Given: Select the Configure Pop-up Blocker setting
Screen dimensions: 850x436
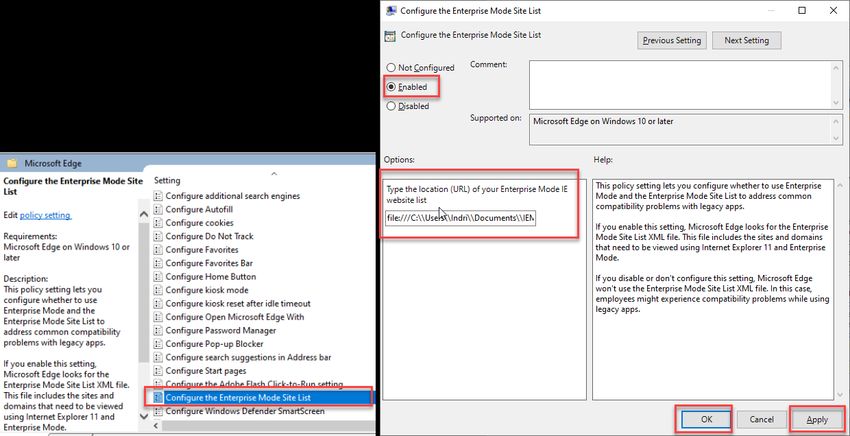Looking at the screenshot, I should click(x=214, y=344).
